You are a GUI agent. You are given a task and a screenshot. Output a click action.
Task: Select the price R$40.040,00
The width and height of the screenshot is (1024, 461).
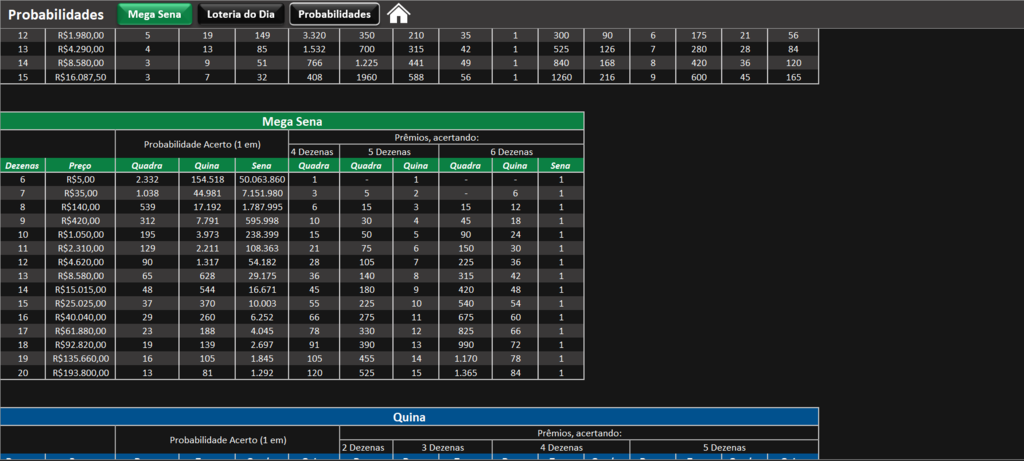[80, 317]
